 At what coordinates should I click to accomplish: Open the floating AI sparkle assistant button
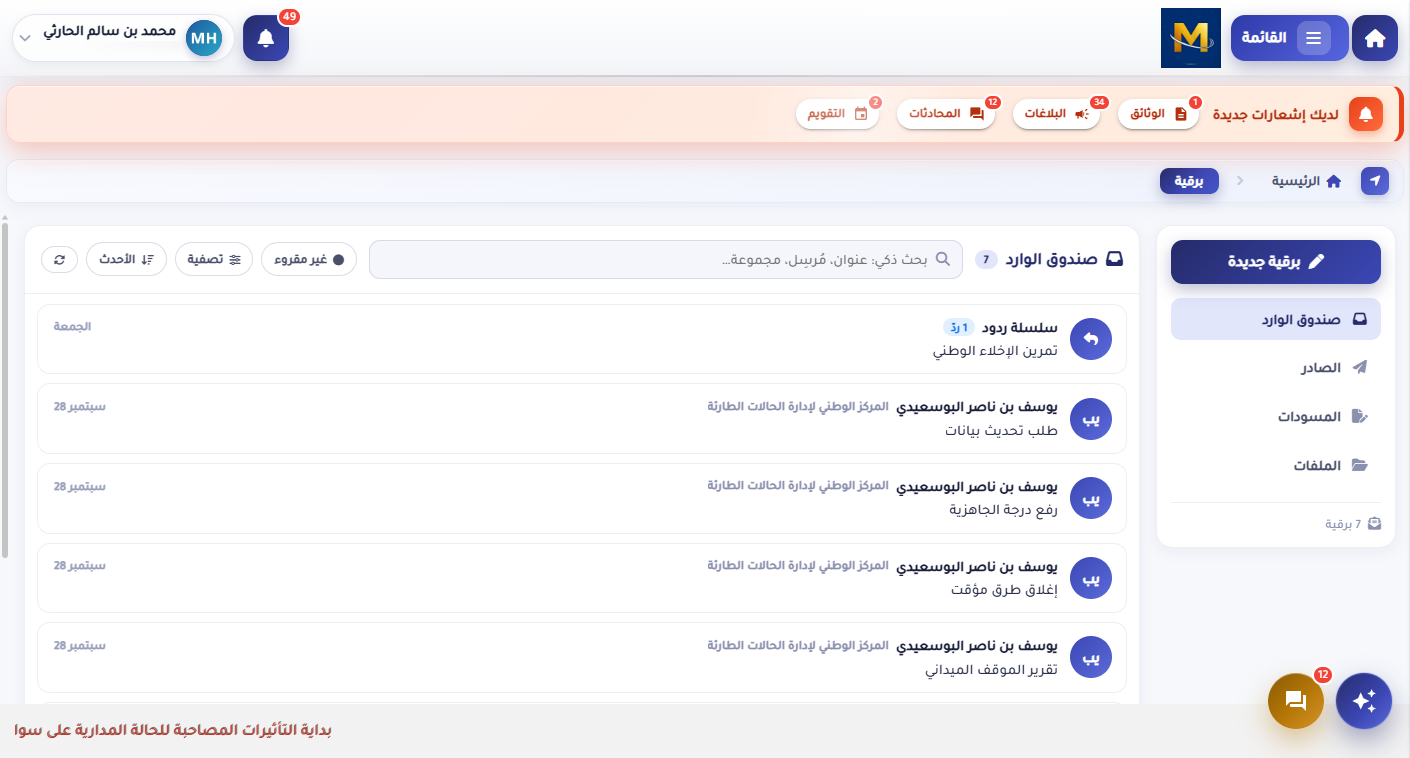[x=1364, y=701]
